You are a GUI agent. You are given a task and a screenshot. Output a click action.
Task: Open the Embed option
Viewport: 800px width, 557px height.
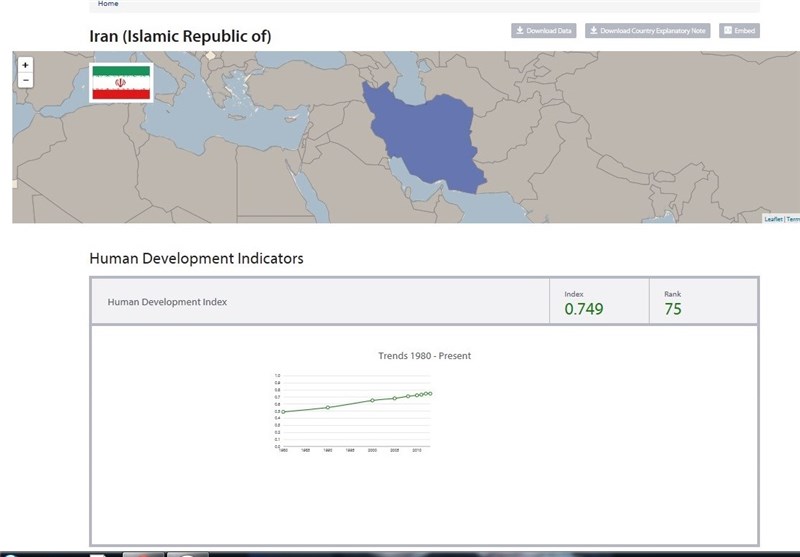[739, 31]
